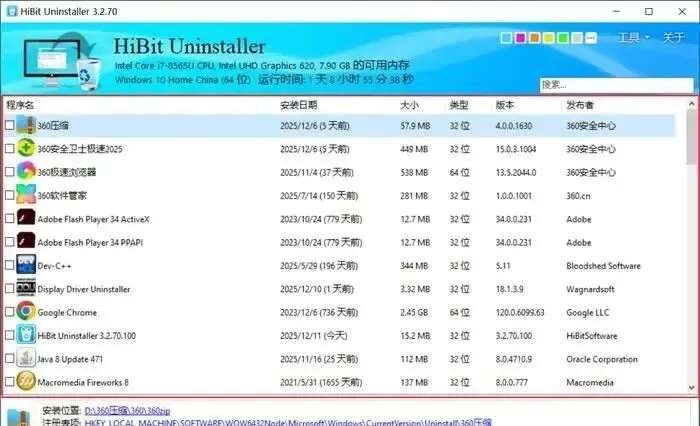Image resolution: width=700 pixels, height=426 pixels.
Task: Click the 360极速浏览器 icon
Action: click(x=26, y=171)
